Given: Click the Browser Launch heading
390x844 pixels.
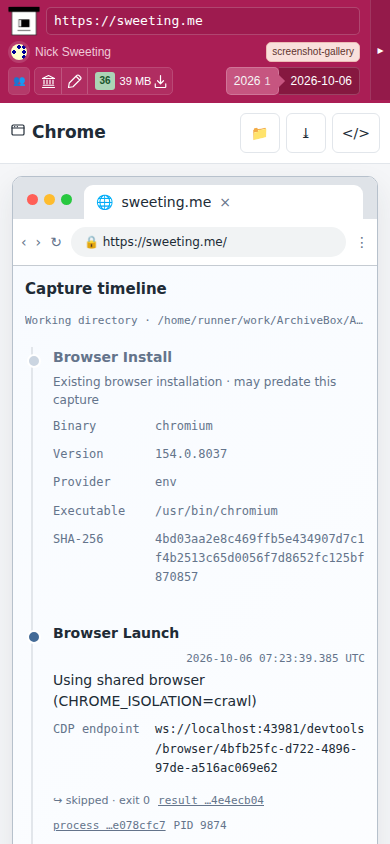Looking at the screenshot, I should click(116, 633).
